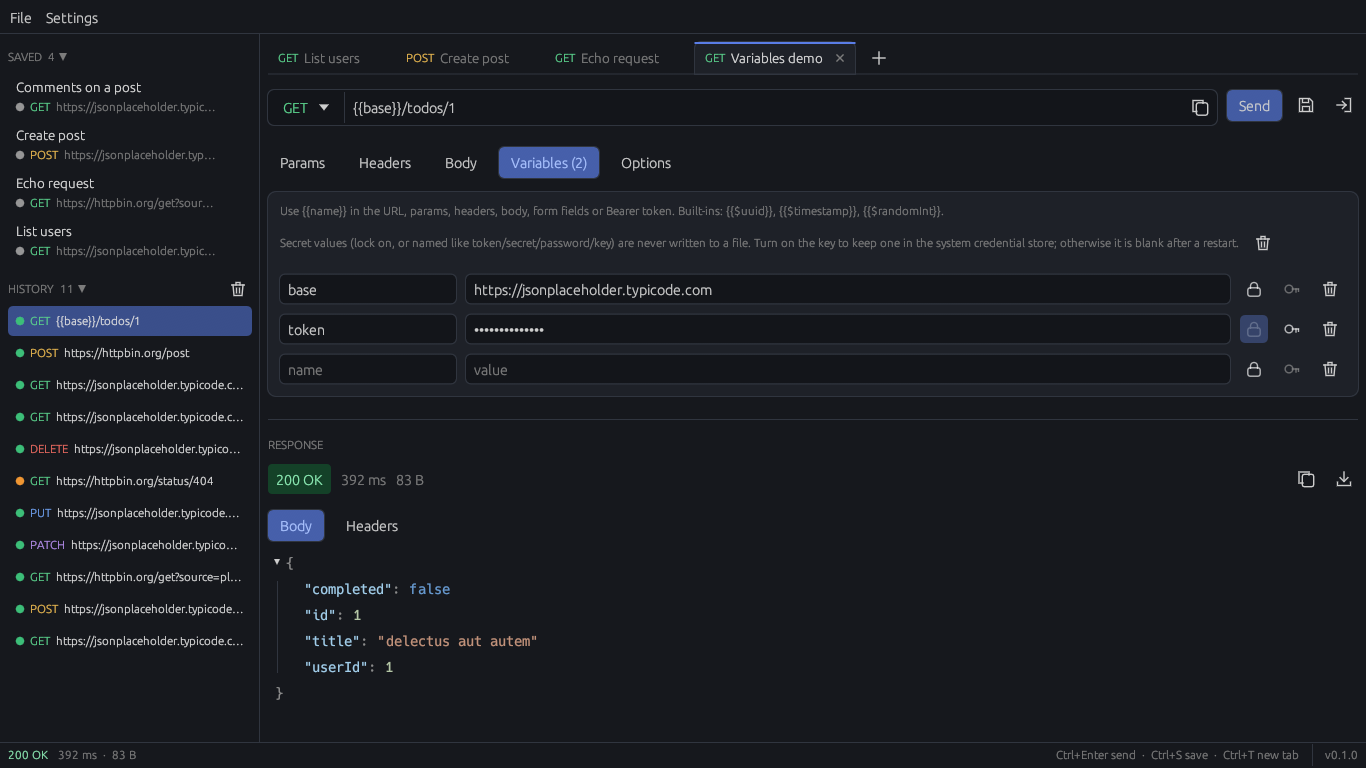Select history entry GET httpbin.org/status/404
The image size is (1366, 768).
pyautogui.click(x=130, y=481)
